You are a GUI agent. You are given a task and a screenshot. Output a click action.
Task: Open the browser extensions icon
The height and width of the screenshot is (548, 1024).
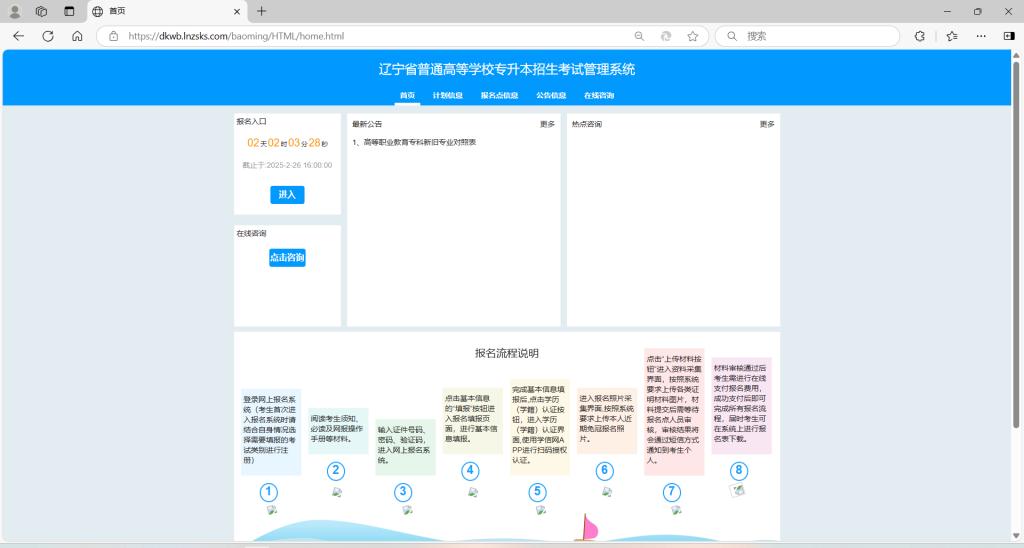click(x=920, y=36)
